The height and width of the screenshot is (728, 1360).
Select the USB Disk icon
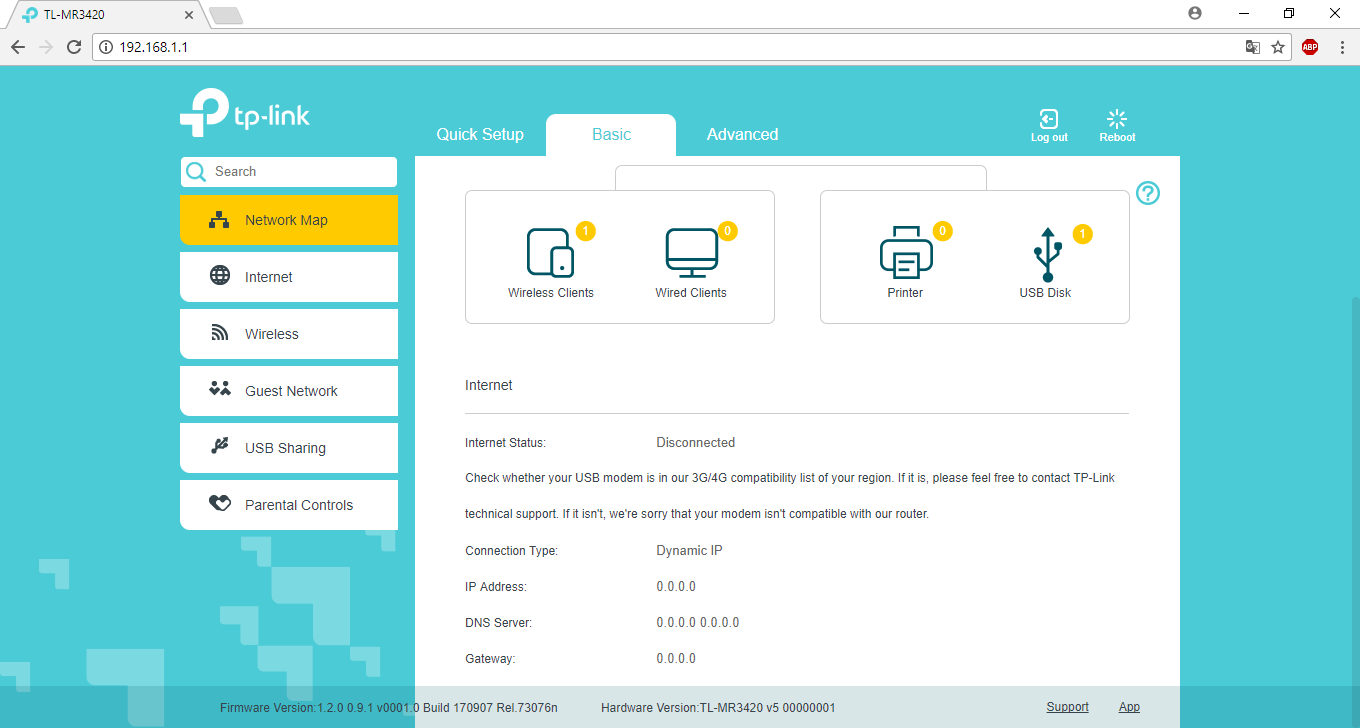click(x=1046, y=255)
